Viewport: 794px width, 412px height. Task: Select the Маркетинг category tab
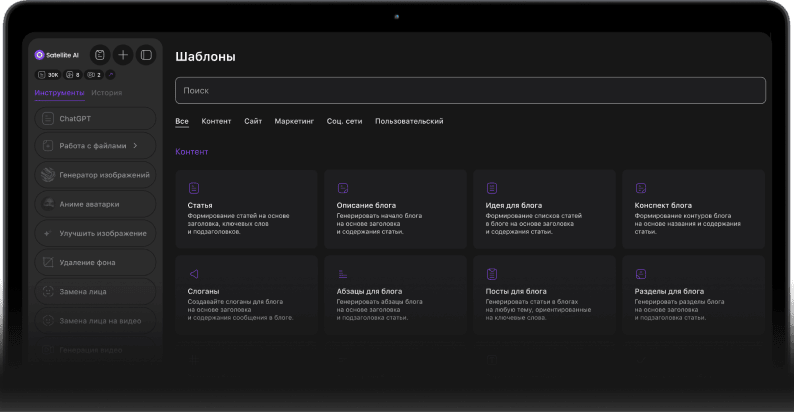(294, 121)
